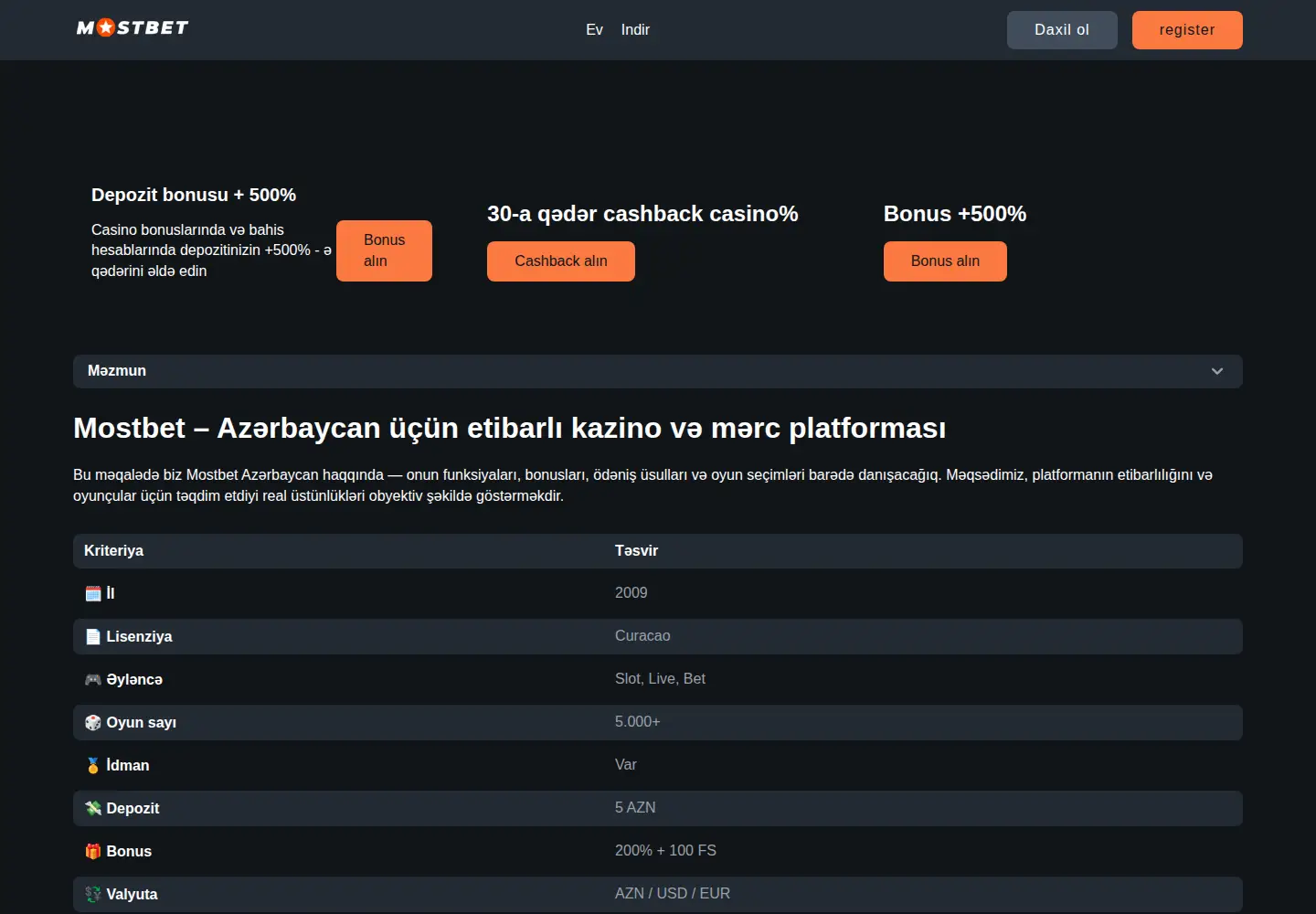Click the Cashback alın button

tap(561, 261)
